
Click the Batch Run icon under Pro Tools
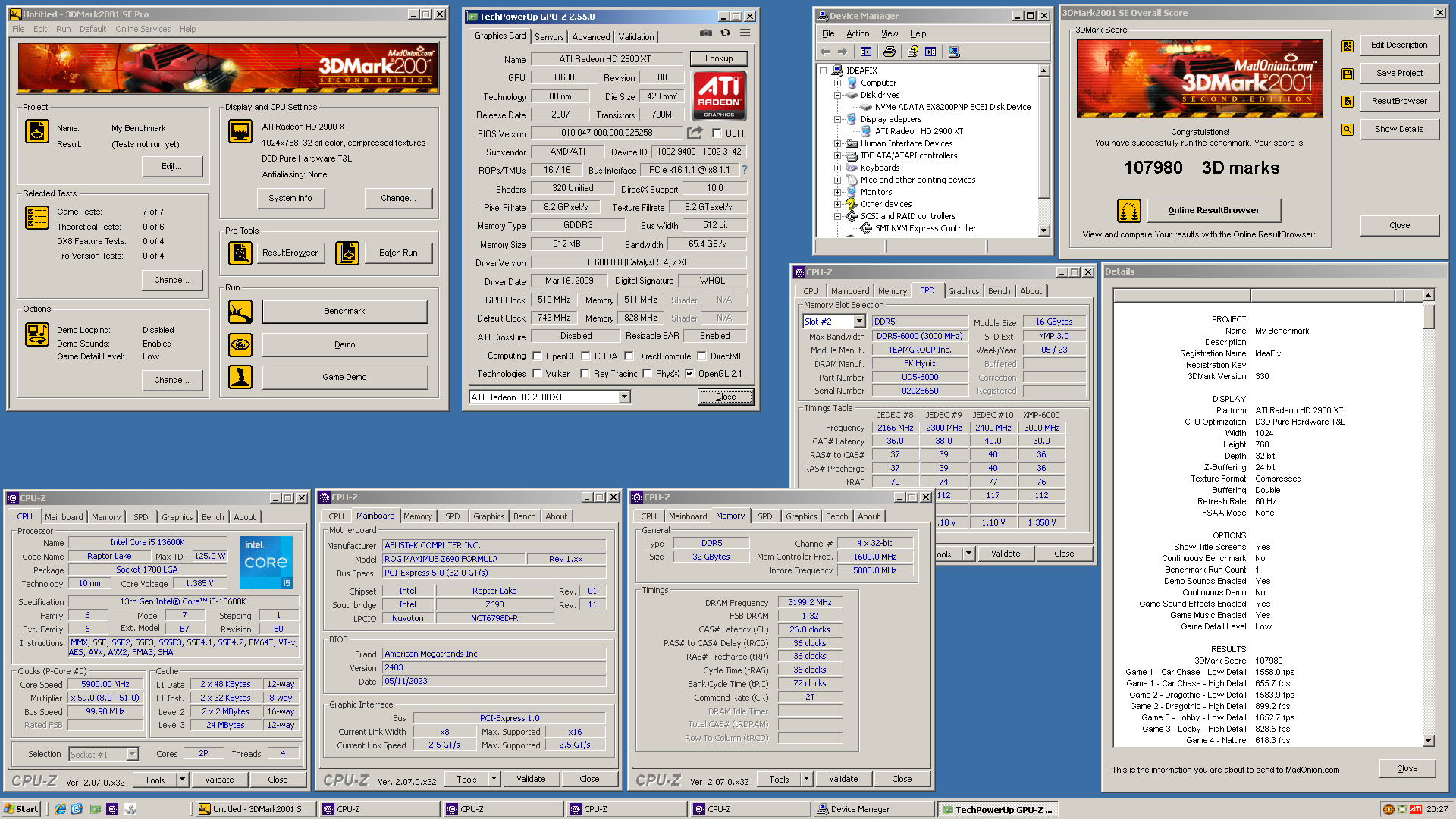(x=347, y=253)
